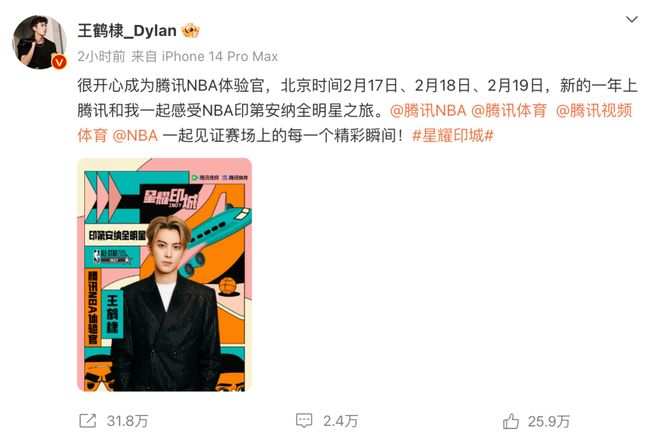Viewport: 660px width, 440px height.
Task: Open the @NBA mention link
Action: click(135, 136)
